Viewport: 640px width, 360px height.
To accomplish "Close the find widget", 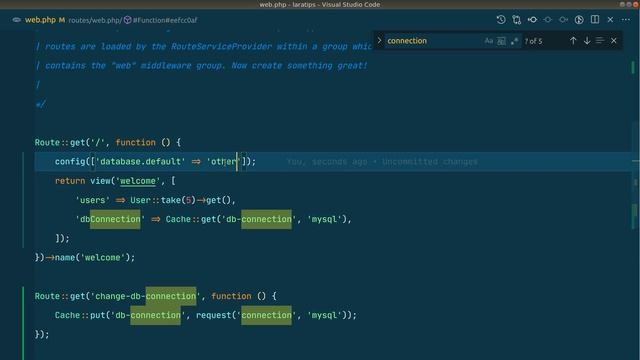I will coord(614,41).
